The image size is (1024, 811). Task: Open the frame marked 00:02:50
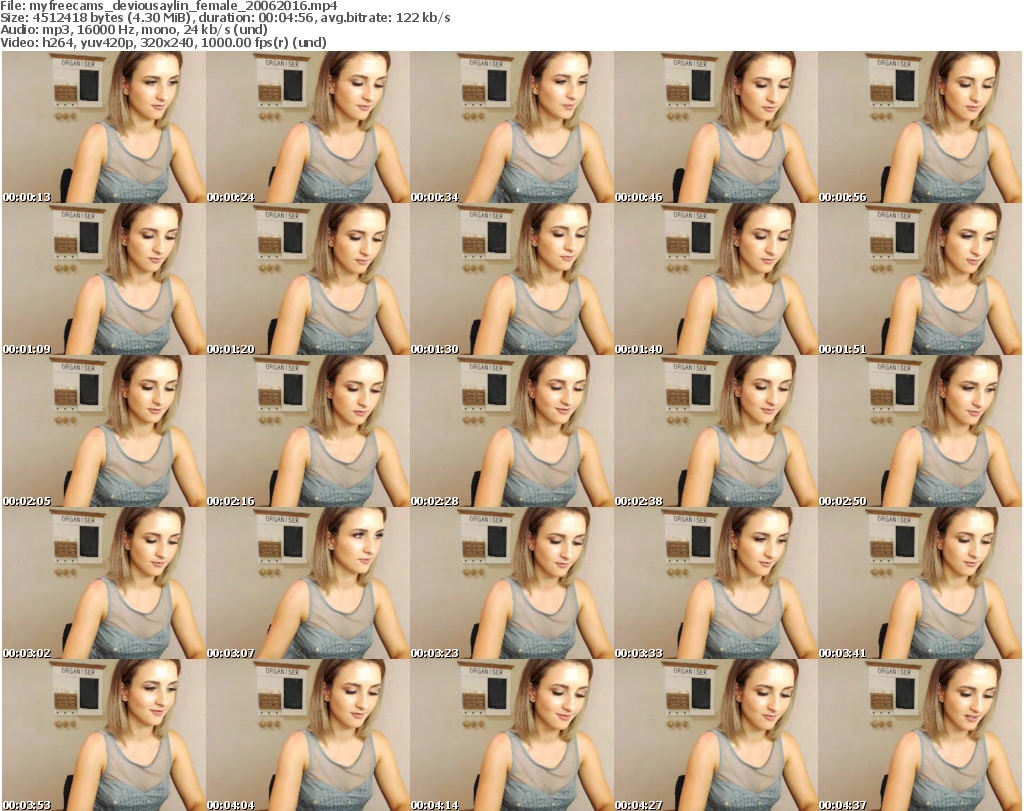point(919,431)
